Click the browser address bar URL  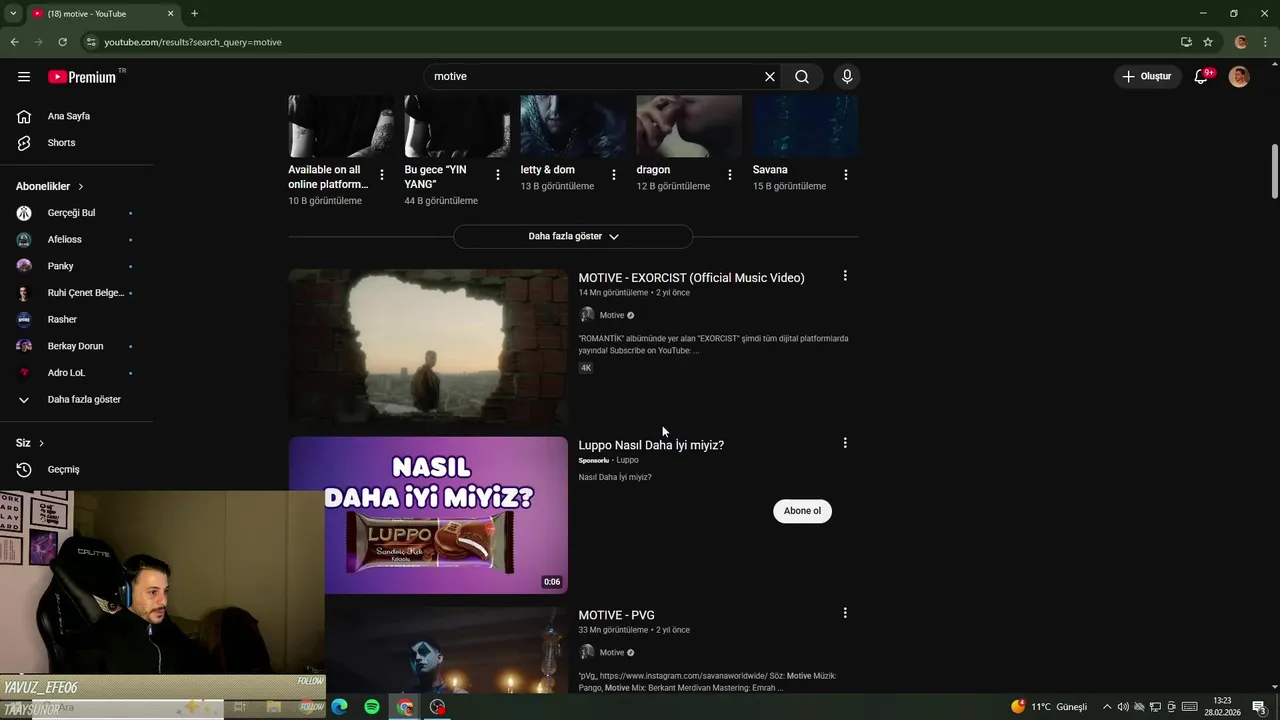click(x=193, y=42)
